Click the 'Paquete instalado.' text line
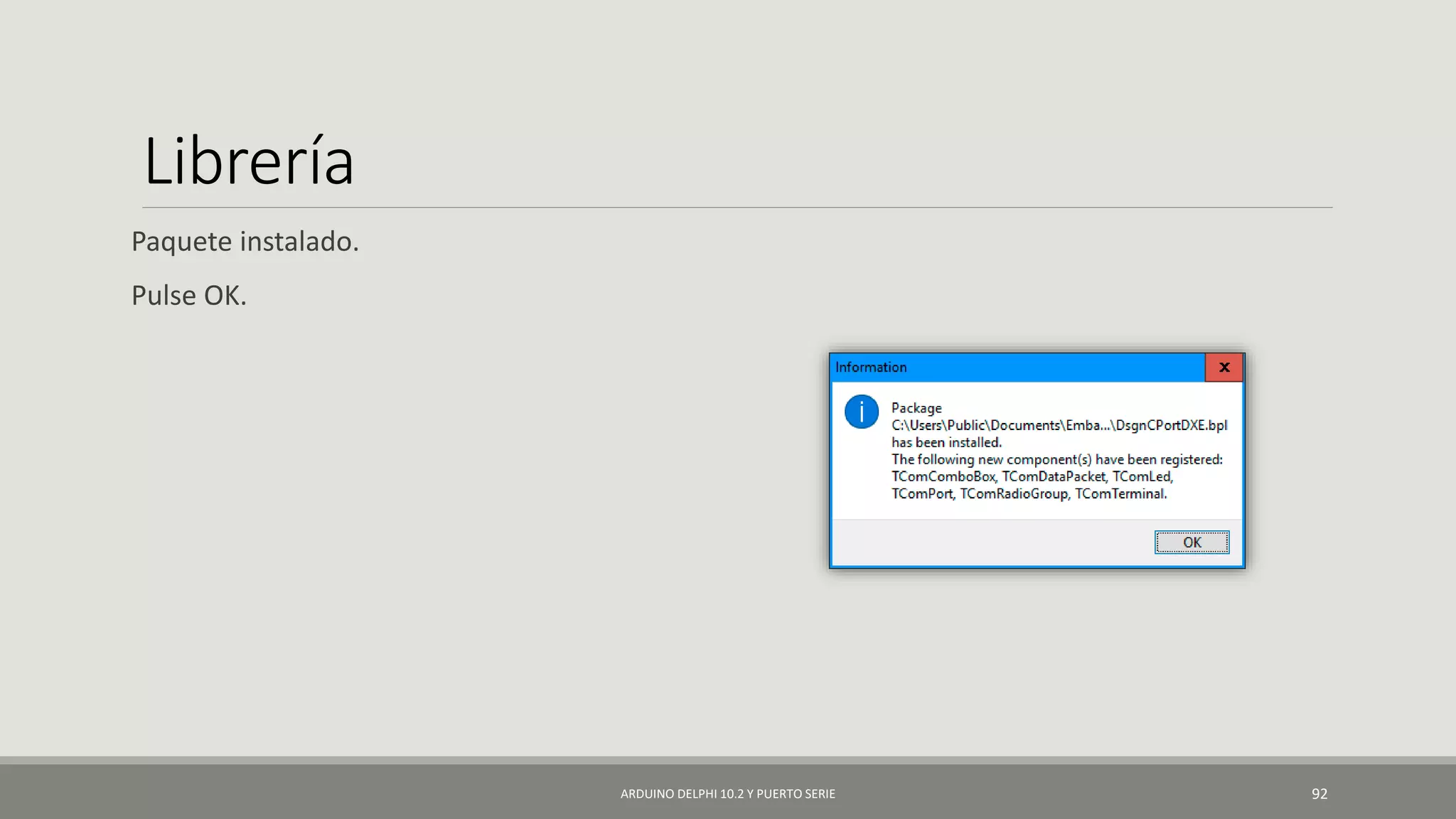Viewport: 1456px width, 819px height. tap(245, 242)
